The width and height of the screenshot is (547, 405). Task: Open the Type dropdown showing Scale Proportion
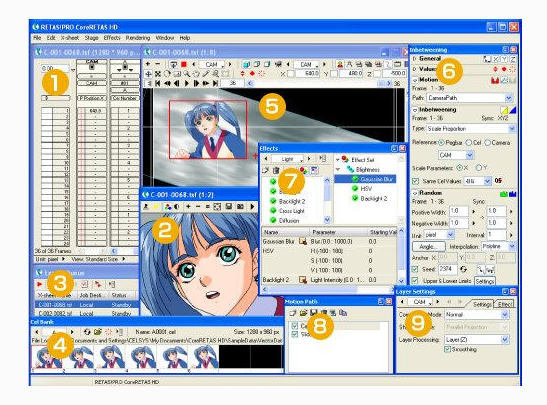tap(471, 129)
